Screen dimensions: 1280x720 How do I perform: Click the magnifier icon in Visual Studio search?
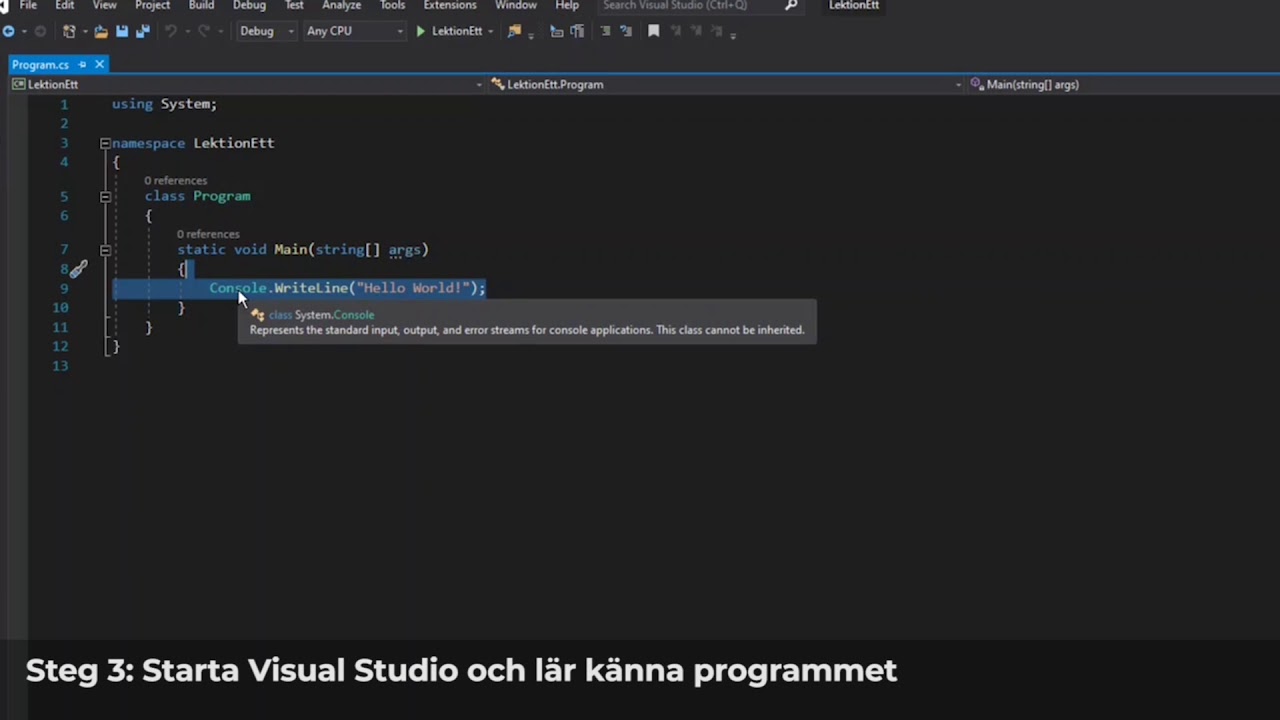790,5
